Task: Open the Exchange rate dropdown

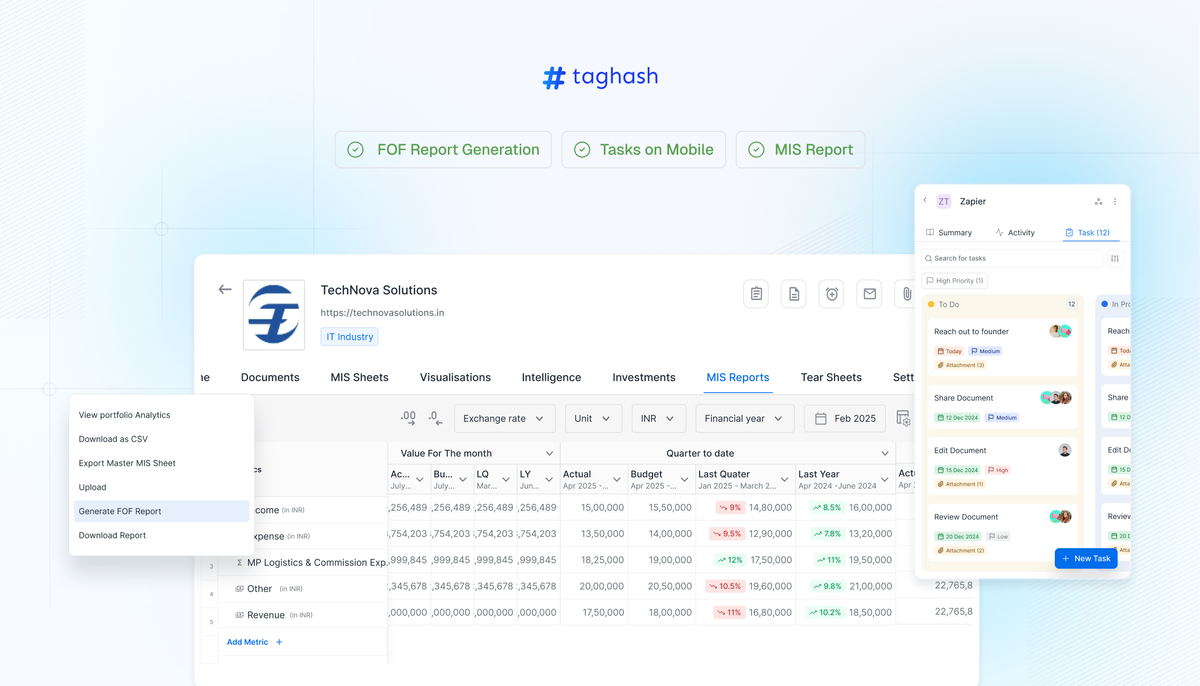Action: [504, 418]
